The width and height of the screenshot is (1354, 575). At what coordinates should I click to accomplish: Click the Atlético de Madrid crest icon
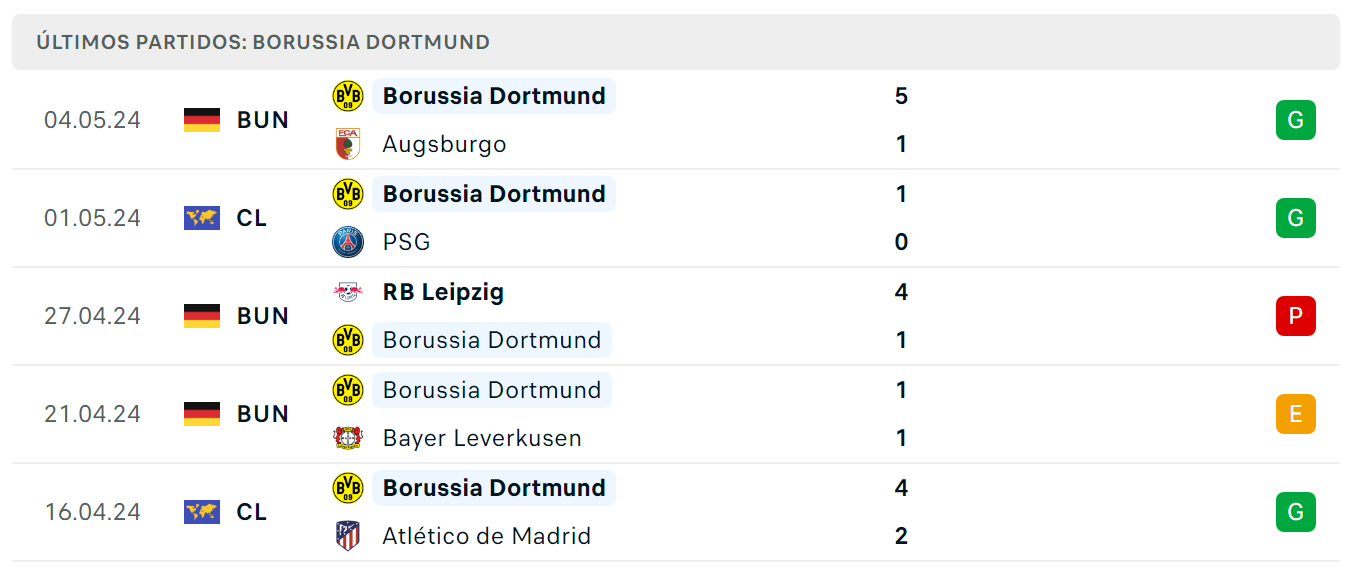347,536
